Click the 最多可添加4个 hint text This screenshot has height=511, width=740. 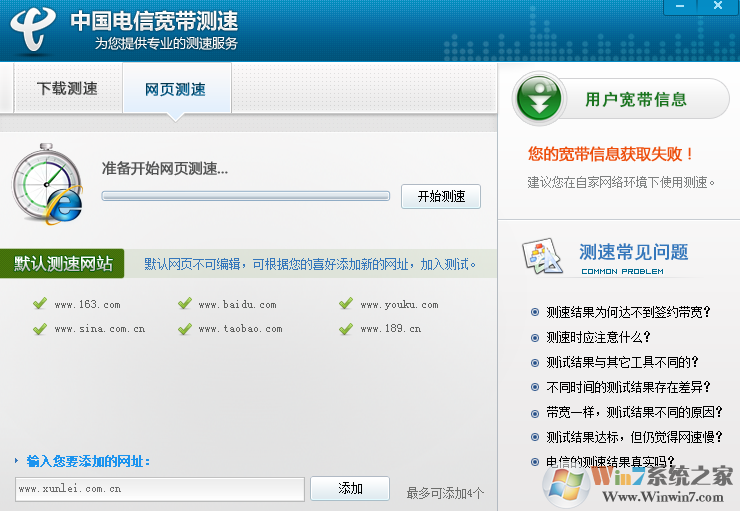point(445,493)
